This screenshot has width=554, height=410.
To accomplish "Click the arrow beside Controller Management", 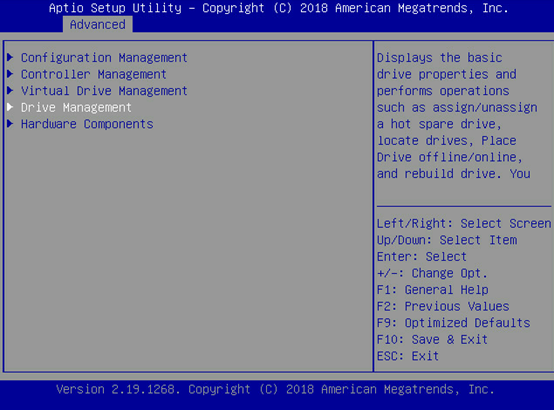I will coord(10,74).
